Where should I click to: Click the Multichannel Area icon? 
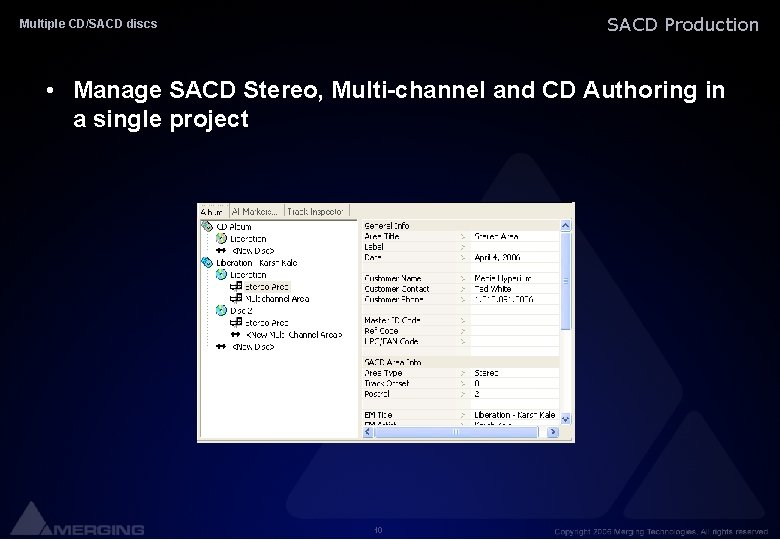pyautogui.click(x=236, y=298)
